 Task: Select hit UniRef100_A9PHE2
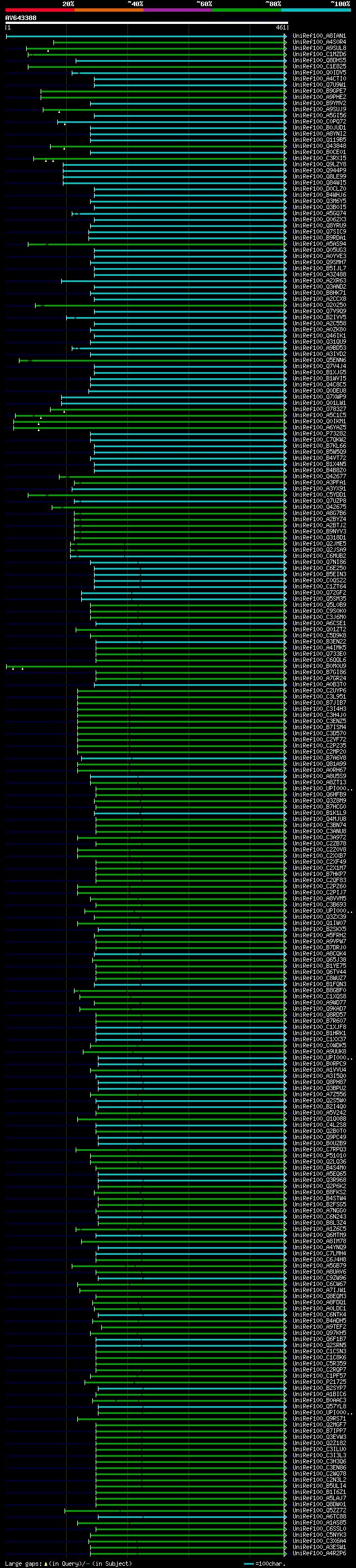[x=319, y=97]
